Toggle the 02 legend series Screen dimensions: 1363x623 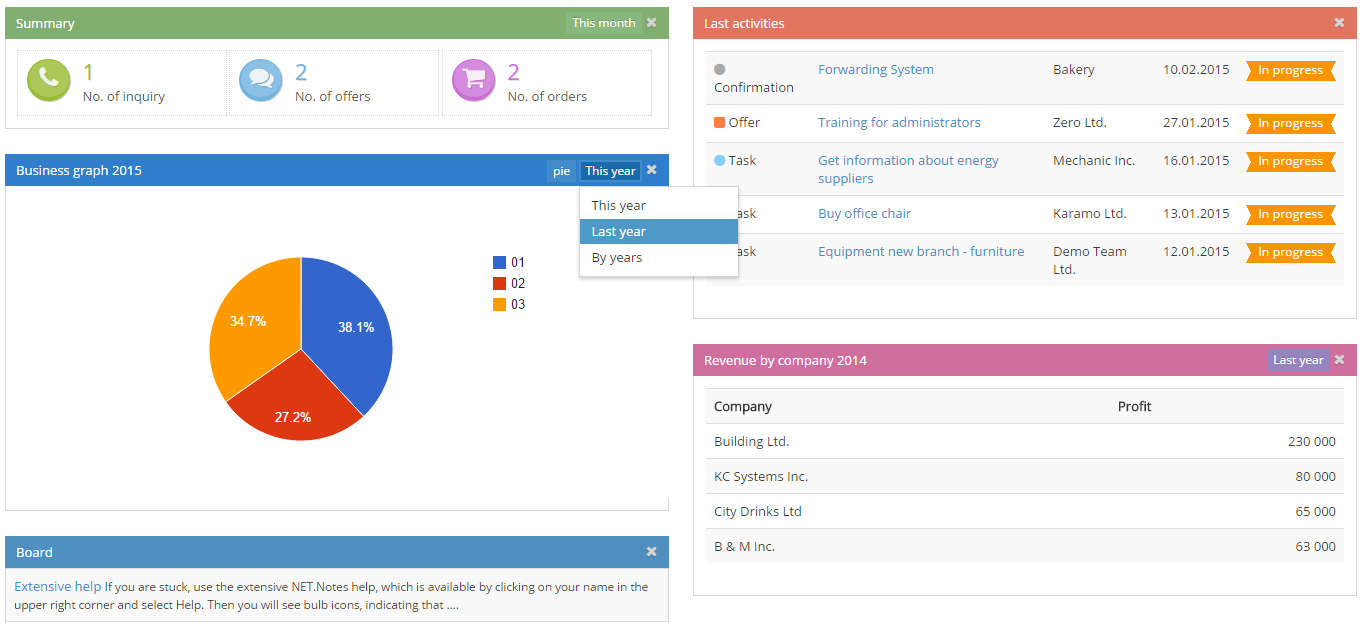[509, 284]
